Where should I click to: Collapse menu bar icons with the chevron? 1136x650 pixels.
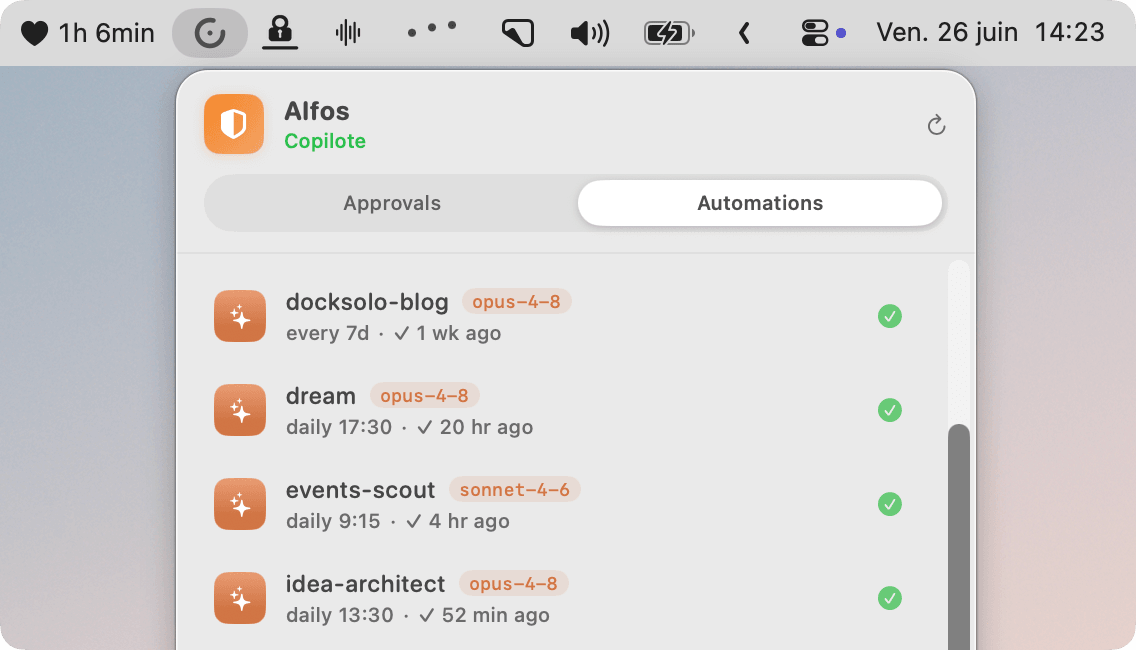pos(743,33)
